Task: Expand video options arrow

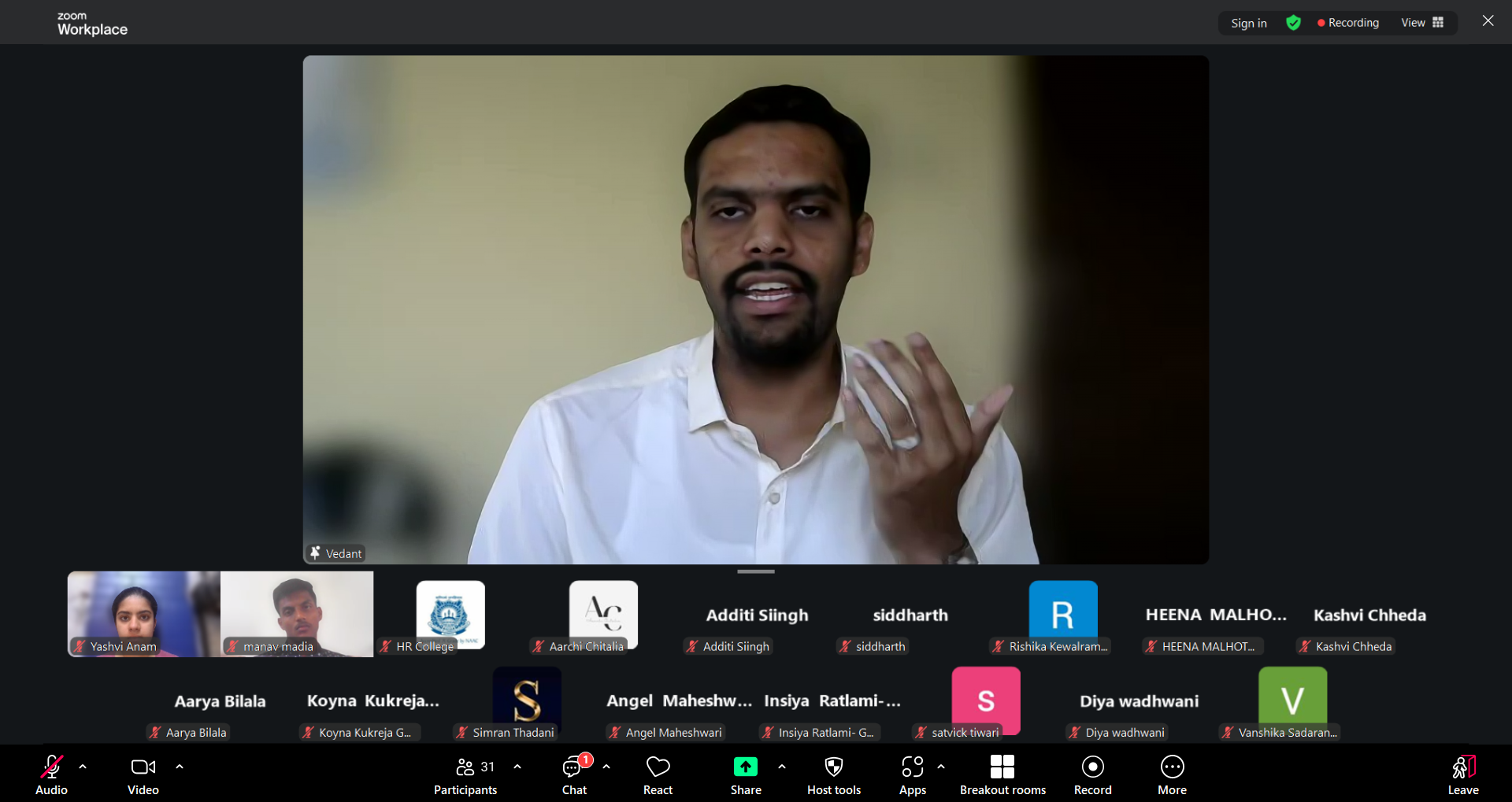Action: [x=180, y=767]
